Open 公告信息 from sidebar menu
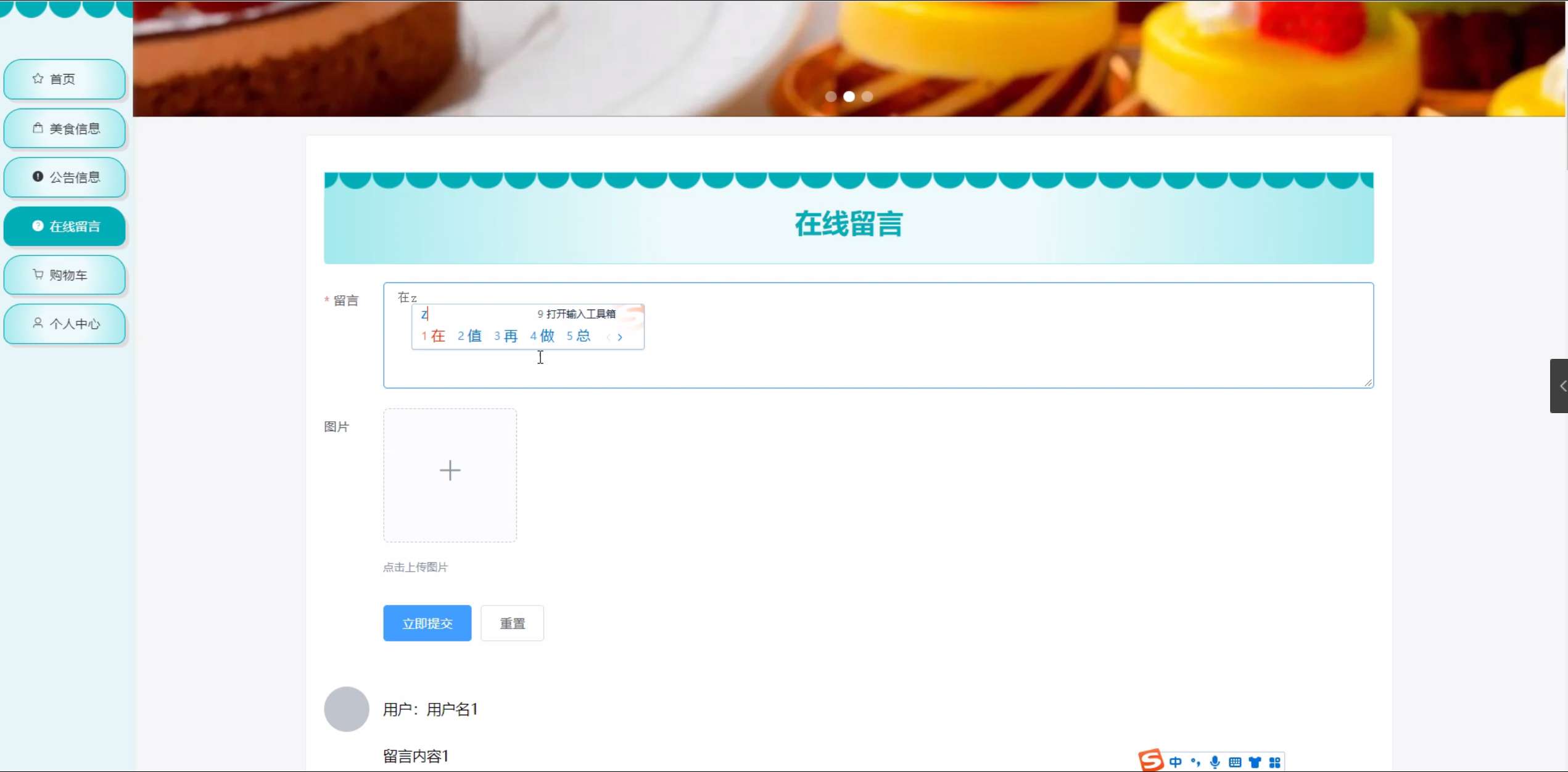 pyautogui.click(x=65, y=177)
